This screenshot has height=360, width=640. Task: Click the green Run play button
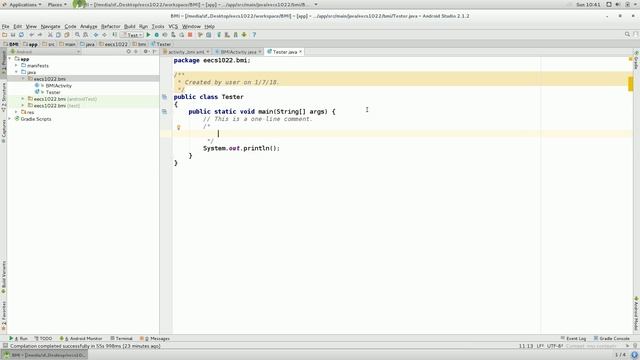pyautogui.click(x=148, y=35)
